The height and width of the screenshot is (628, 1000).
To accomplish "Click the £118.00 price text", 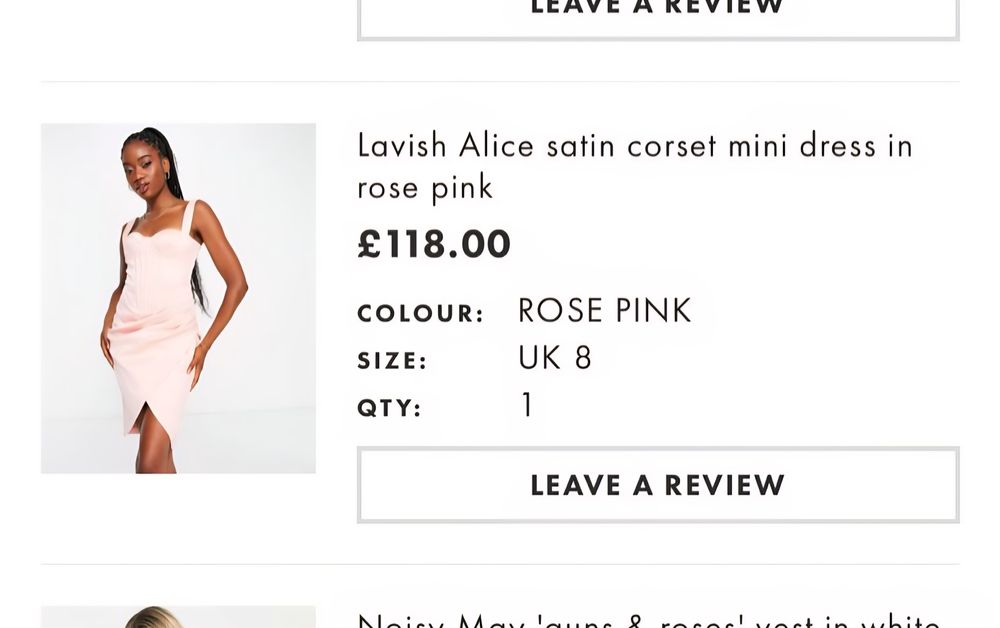I will [434, 244].
